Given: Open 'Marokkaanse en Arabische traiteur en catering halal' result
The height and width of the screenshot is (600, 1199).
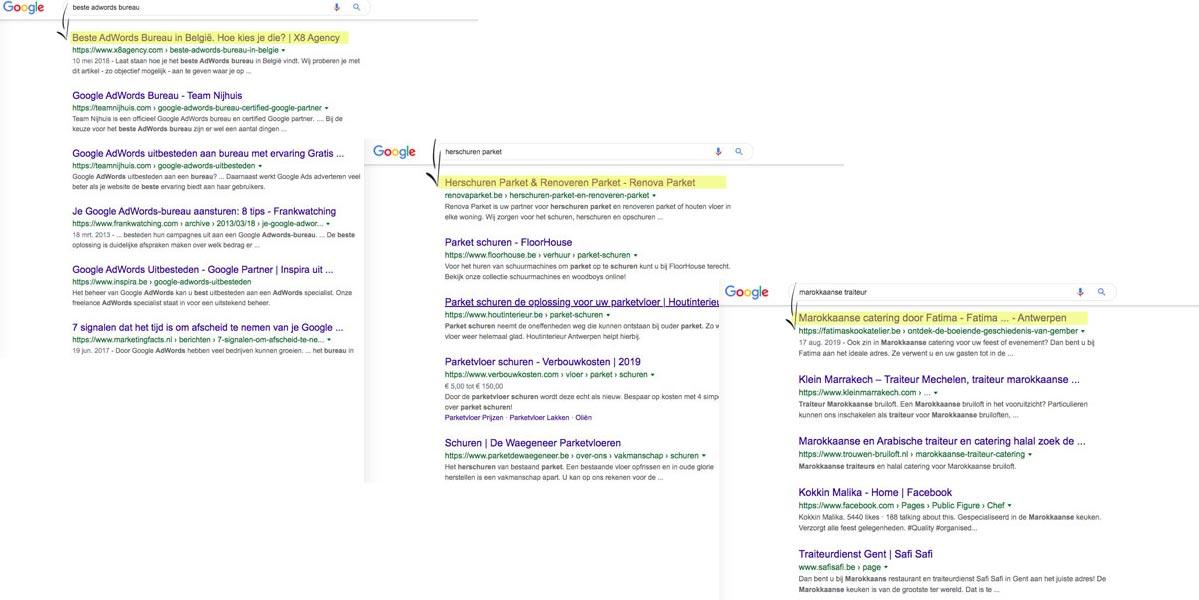Looking at the screenshot, I should (x=942, y=441).
